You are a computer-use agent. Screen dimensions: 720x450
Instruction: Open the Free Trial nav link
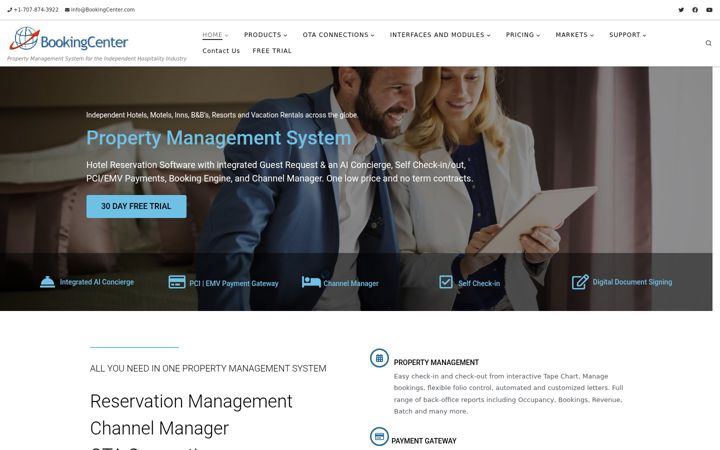point(272,51)
